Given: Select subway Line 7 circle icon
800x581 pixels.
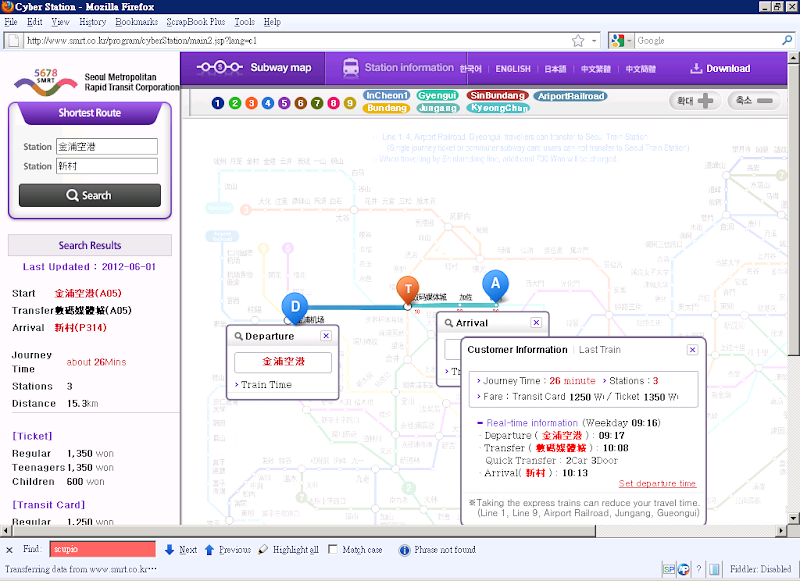Looking at the screenshot, I should 317,103.
